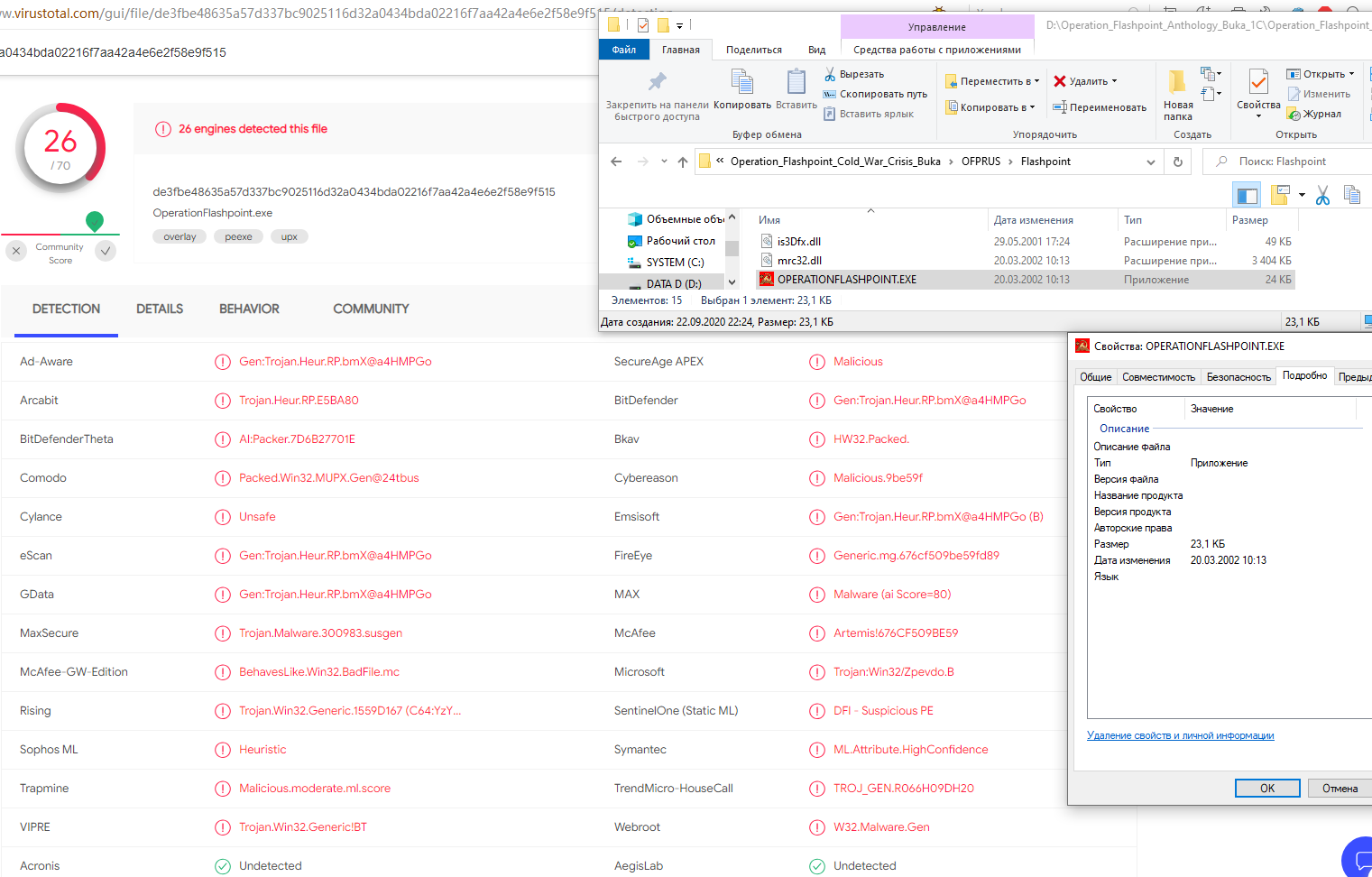Open the Move to (Переместить в) dropdown
This screenshot has height=877, width=1372.
(992, 81)
